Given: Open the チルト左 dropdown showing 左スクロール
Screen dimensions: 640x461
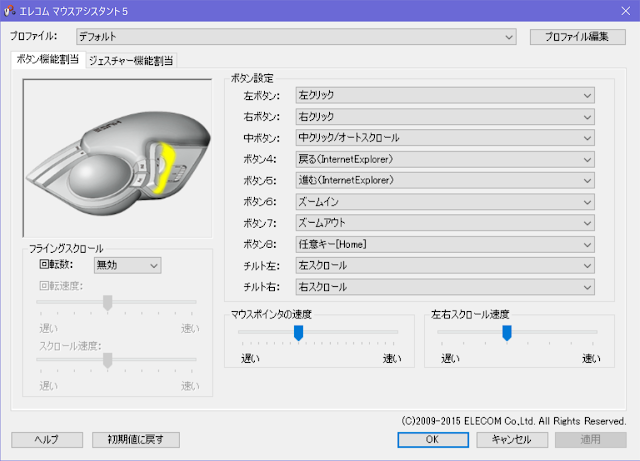Looking at the screenshot, I should [445, 266].
